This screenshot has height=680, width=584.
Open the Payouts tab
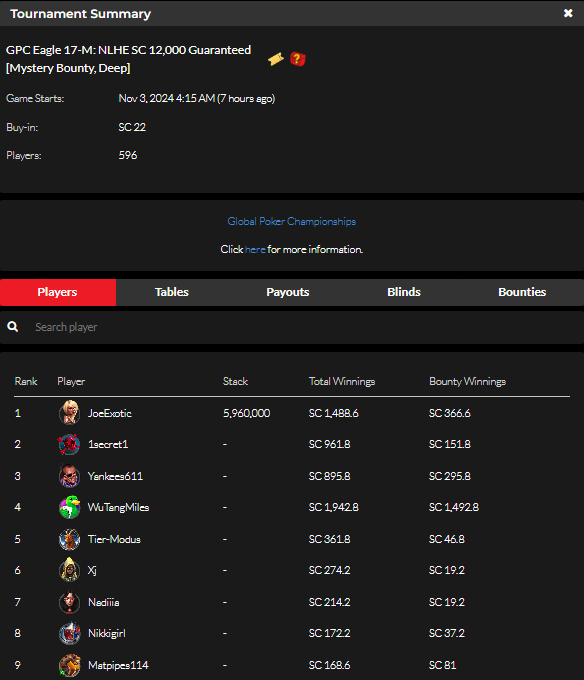(x=288, y=292)
